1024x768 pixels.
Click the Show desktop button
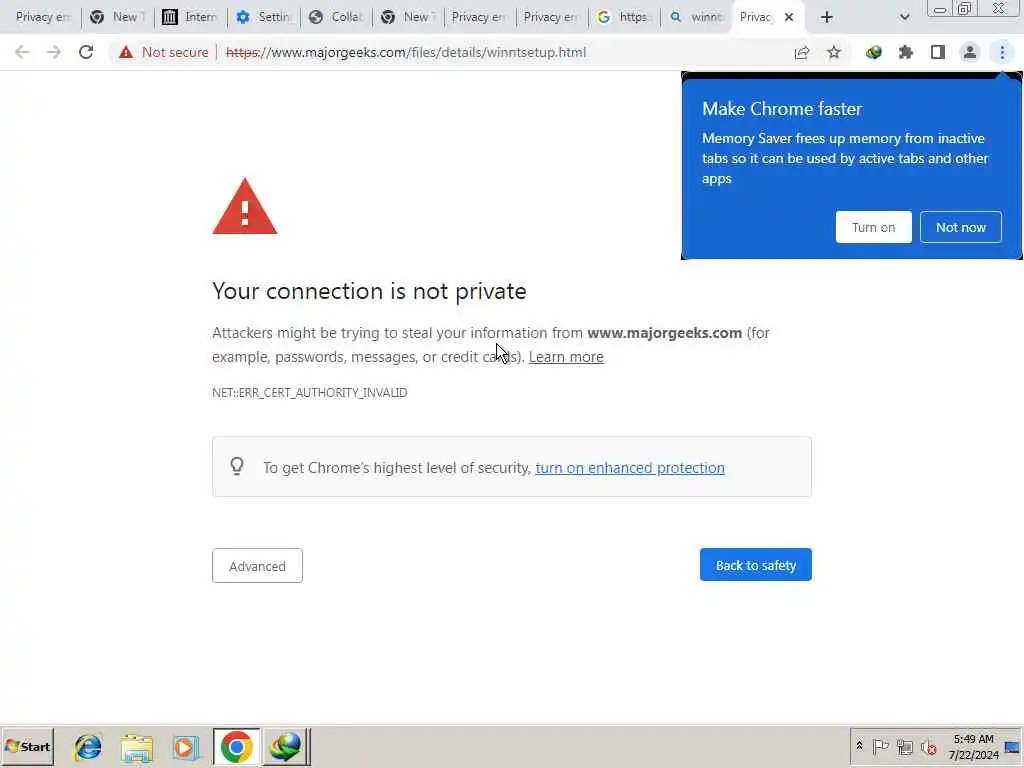click(1013, 747)
